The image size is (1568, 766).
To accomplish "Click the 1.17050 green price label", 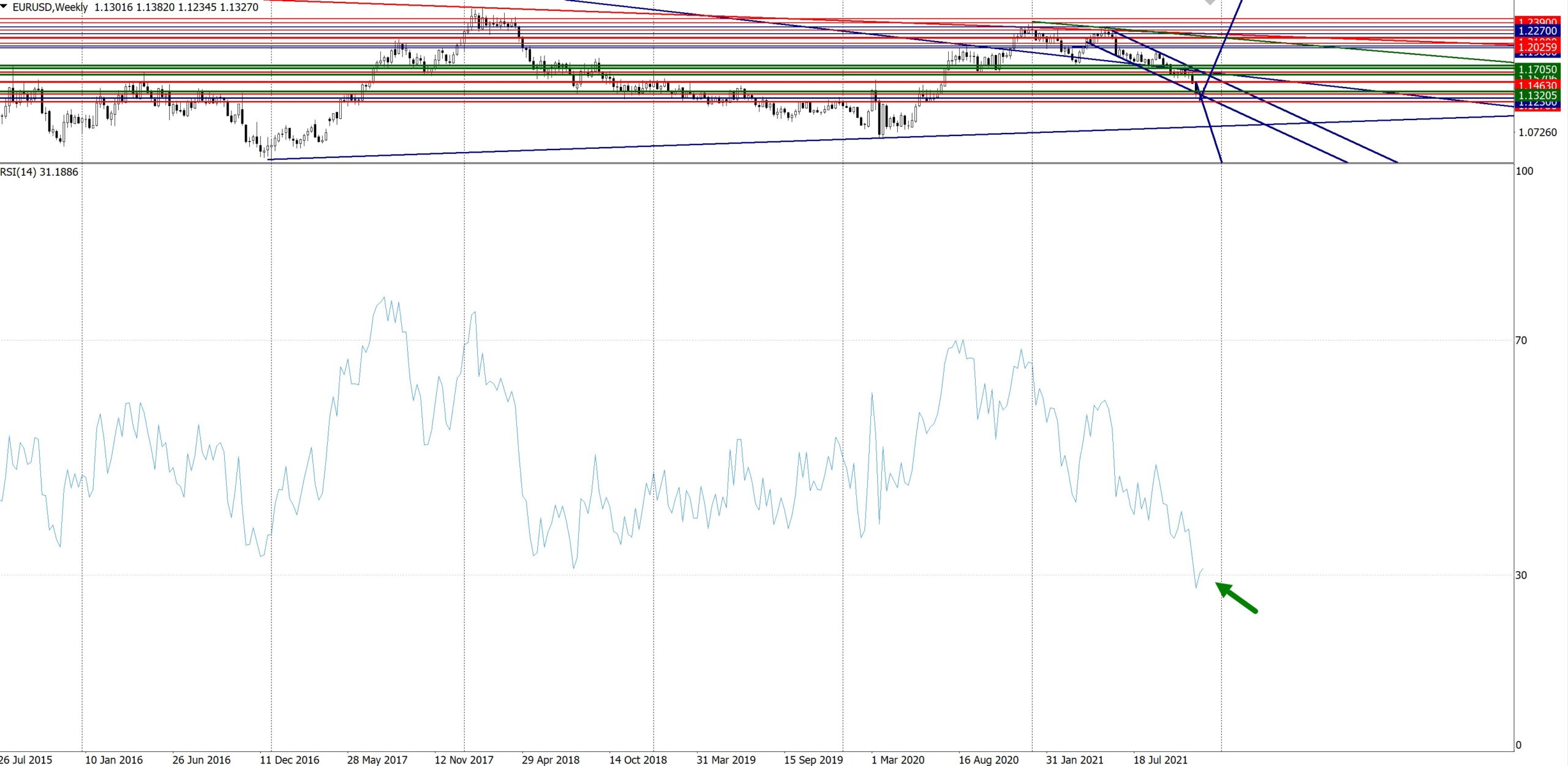I will coord(1537,70).
